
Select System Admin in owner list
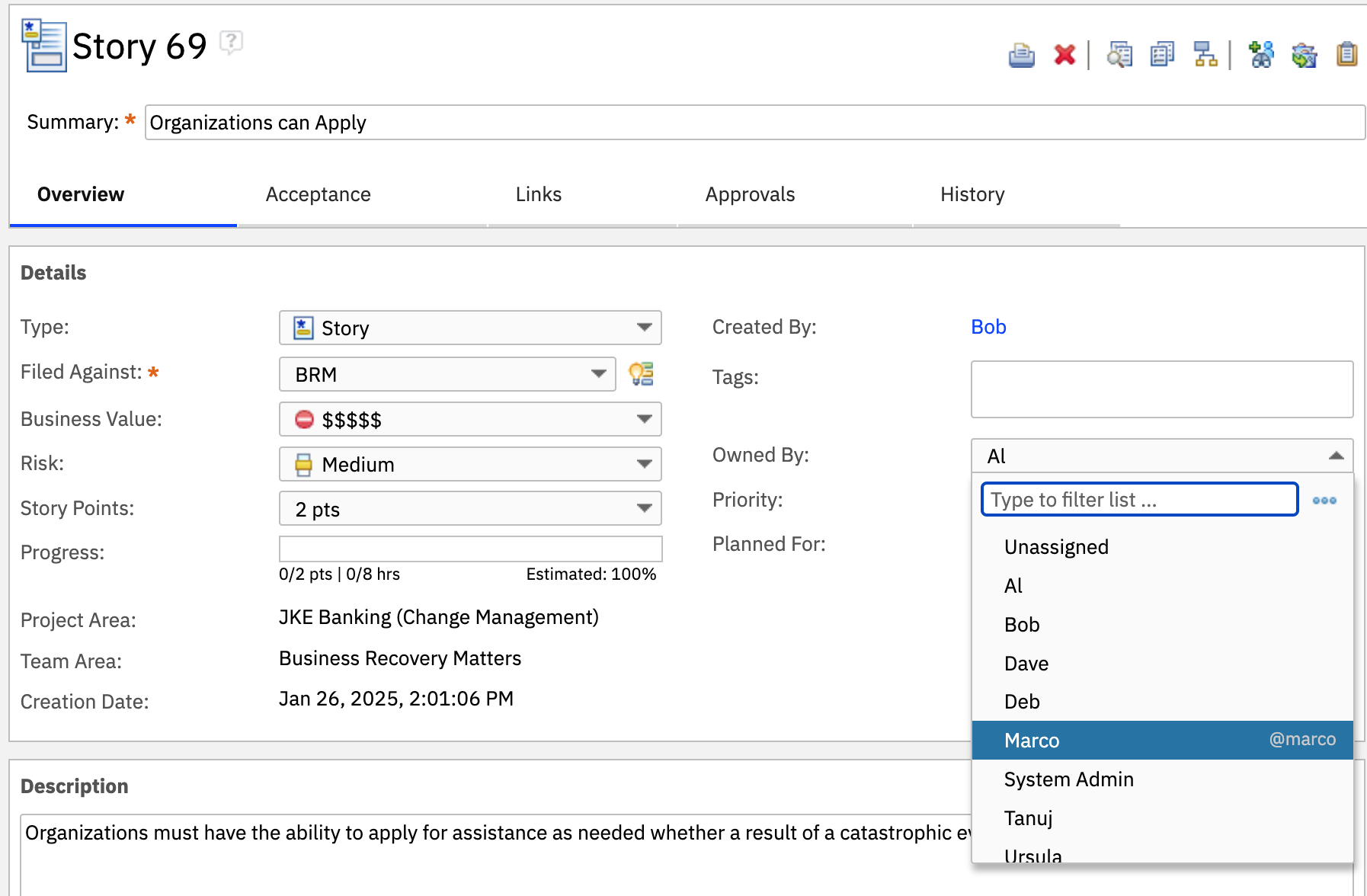click(1163, 779)
